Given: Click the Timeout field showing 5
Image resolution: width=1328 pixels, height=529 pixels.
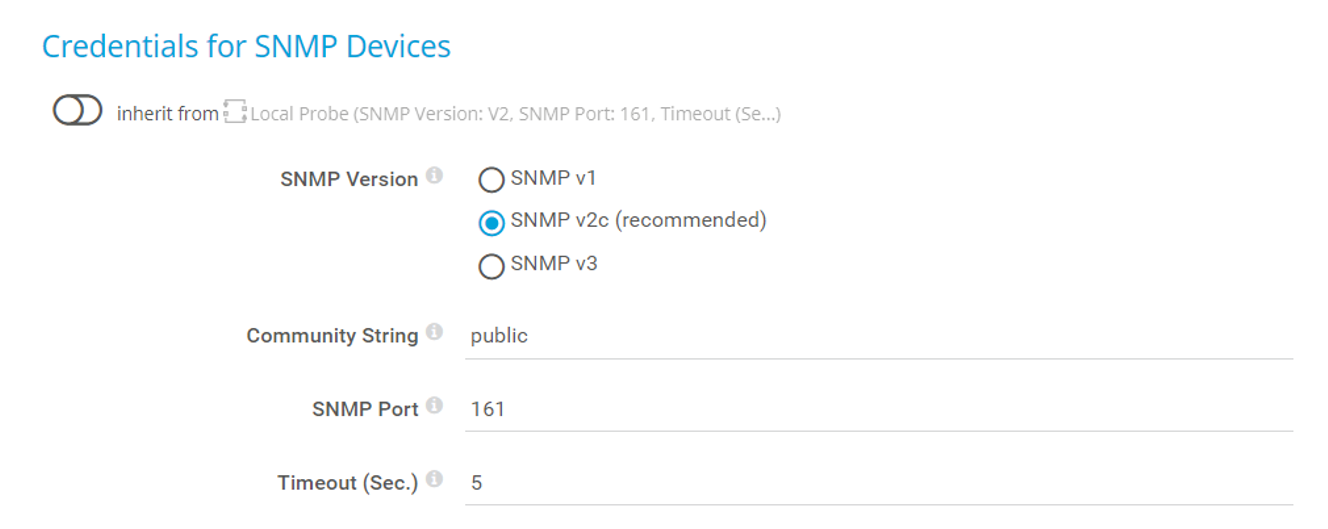Looking at the screenshot, I should pyautogui.click(x=878, y=483).
